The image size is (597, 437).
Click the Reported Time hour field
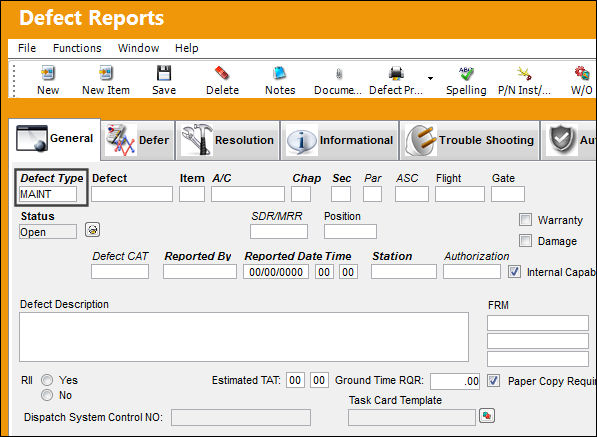click(324, 272)
